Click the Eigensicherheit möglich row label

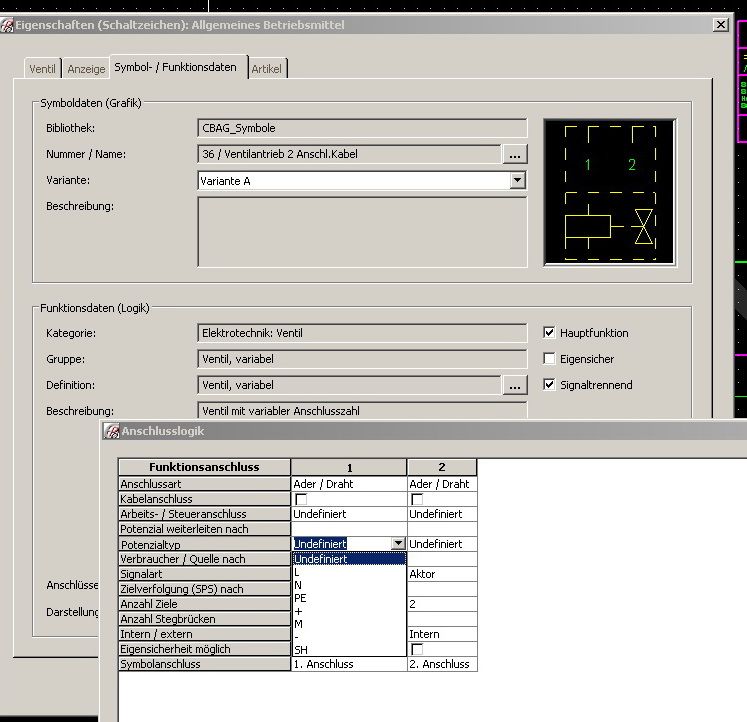pyautogui.click(x=204, y=649)
